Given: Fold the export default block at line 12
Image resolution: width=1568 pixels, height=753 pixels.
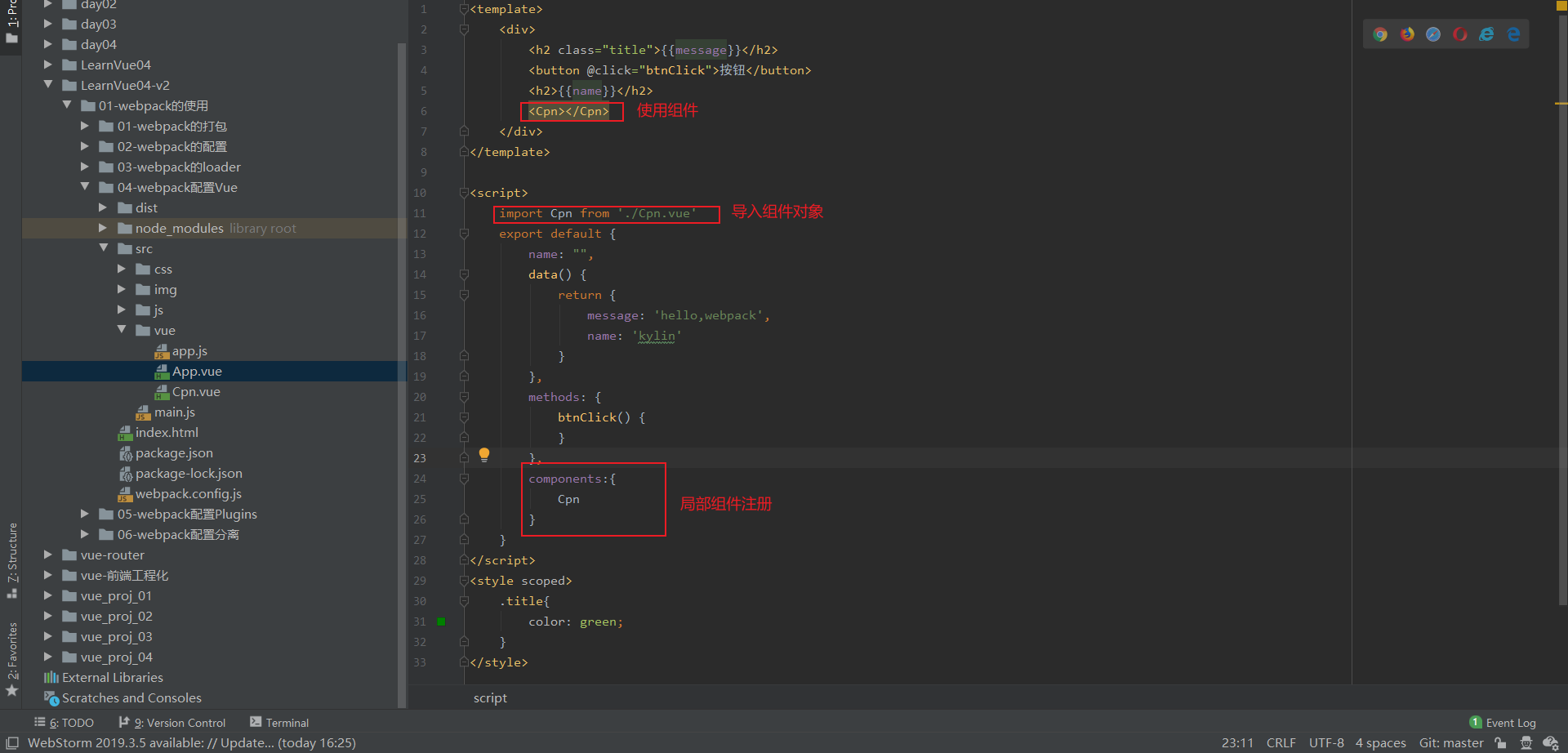Looking at the screenshot, I should tap(464, 234).
